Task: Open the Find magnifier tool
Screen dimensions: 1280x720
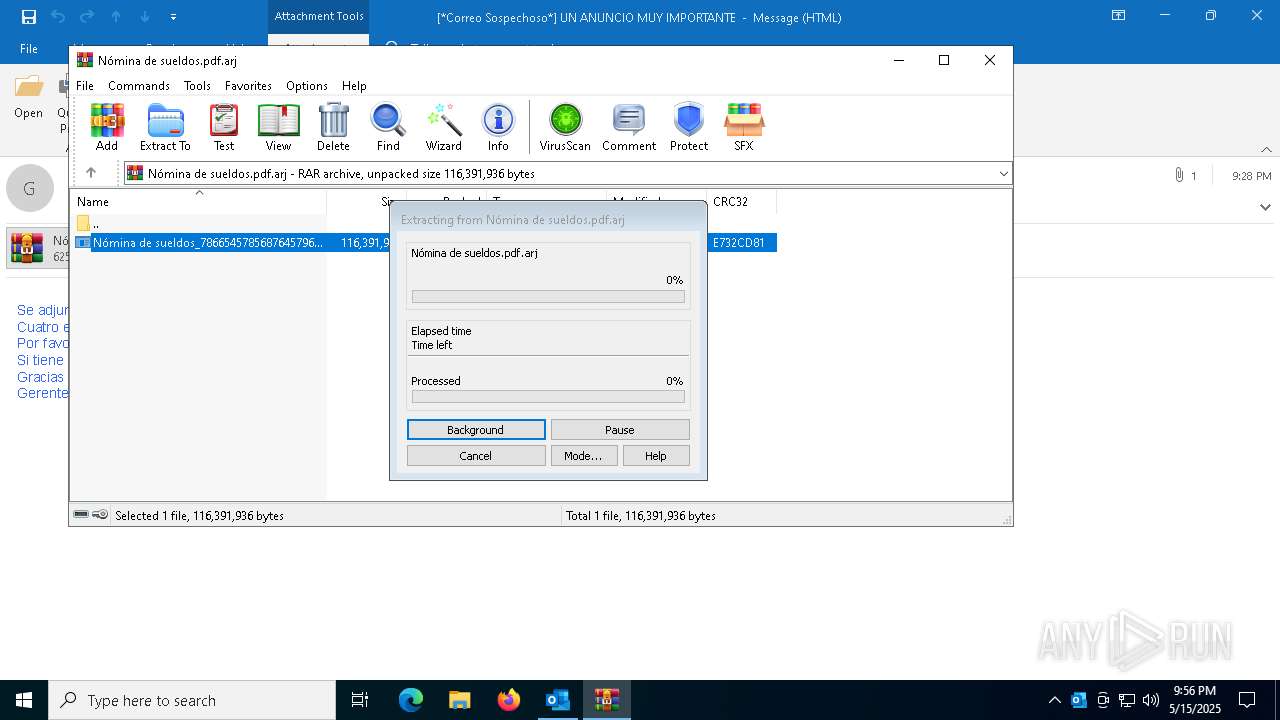Action: (388, 127)
